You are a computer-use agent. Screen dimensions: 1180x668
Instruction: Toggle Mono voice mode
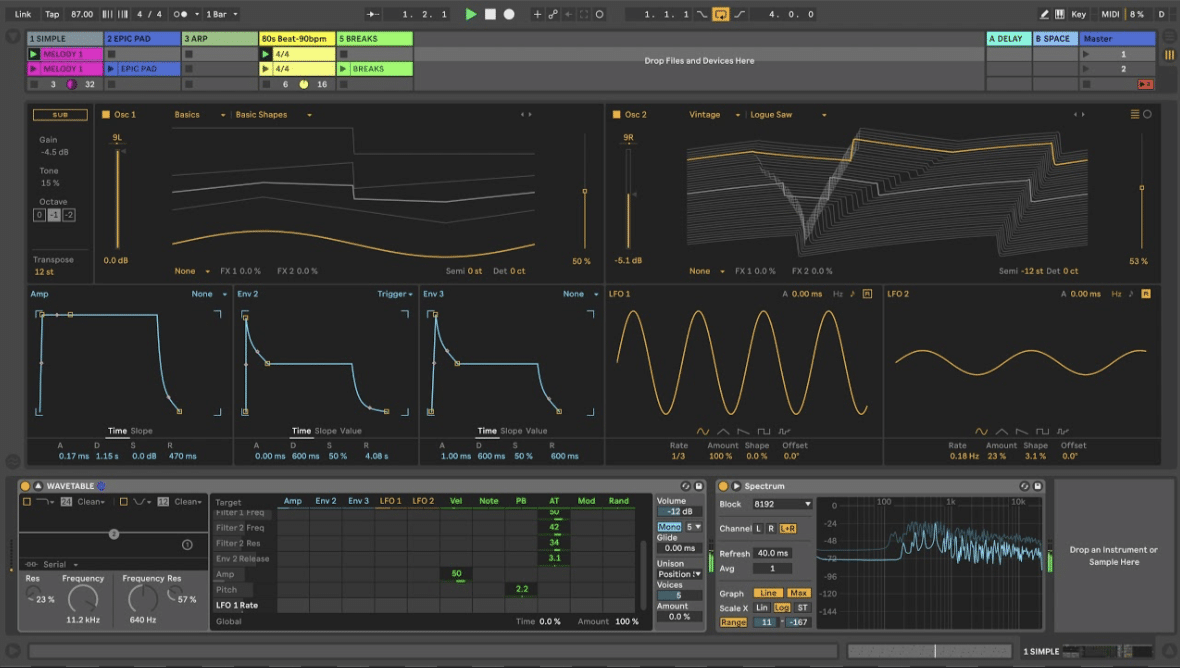click(x=669, y=527)
